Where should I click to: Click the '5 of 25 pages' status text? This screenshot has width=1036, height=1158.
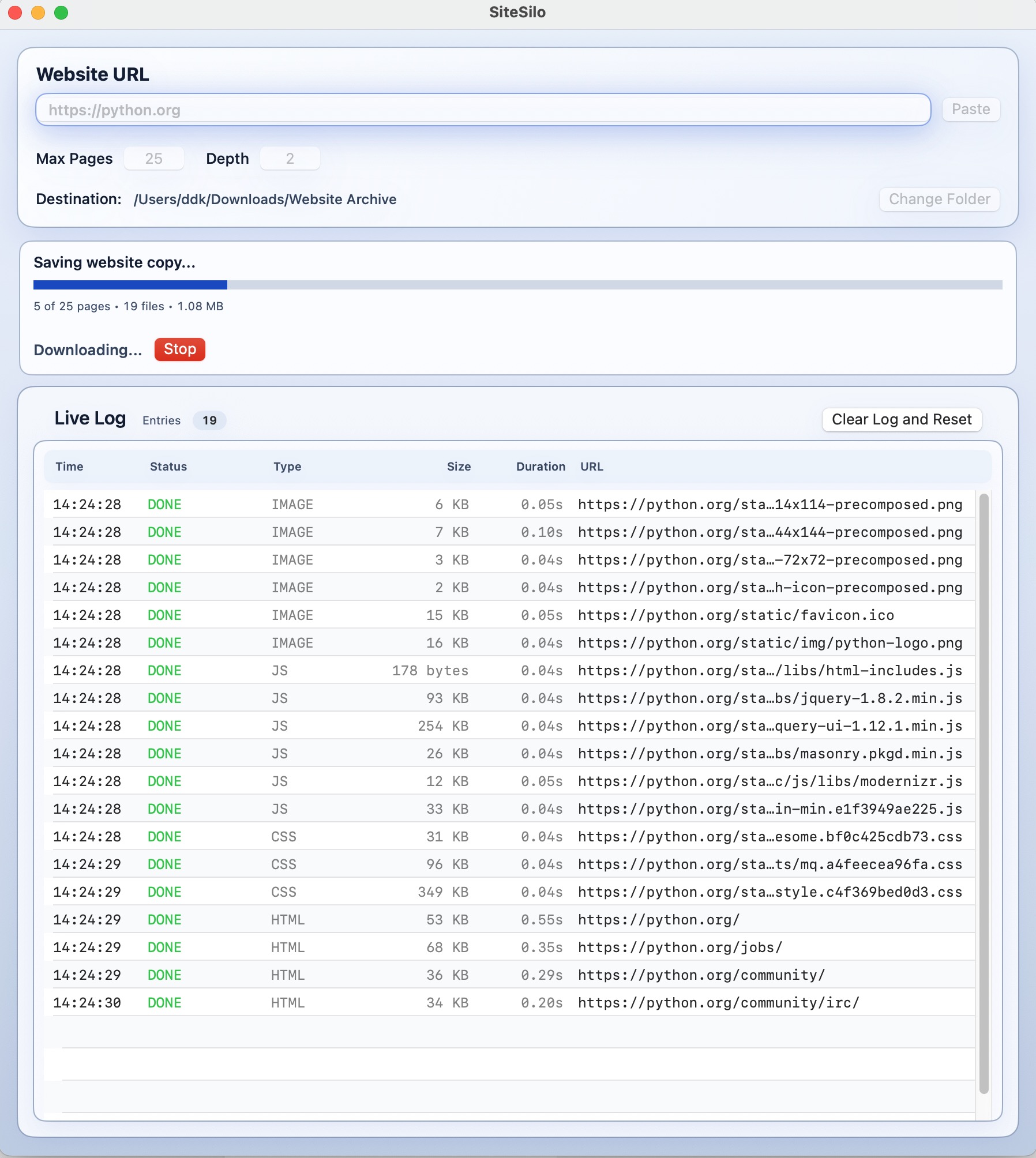coord(72,306)
